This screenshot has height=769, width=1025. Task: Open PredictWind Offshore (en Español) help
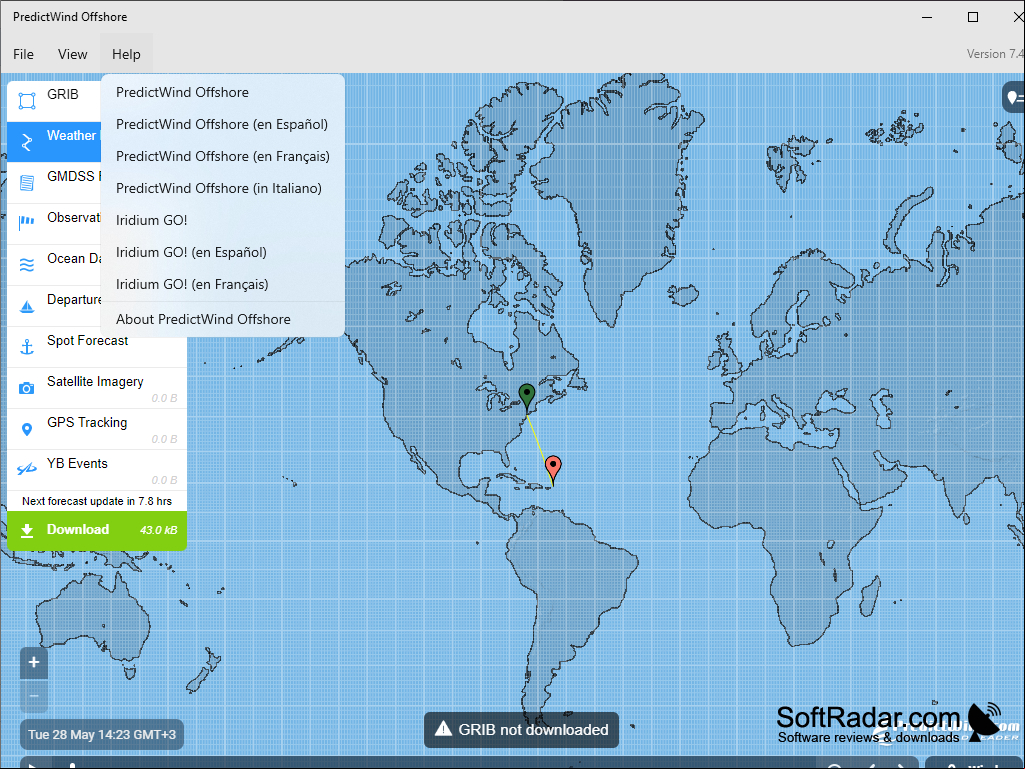223,124
